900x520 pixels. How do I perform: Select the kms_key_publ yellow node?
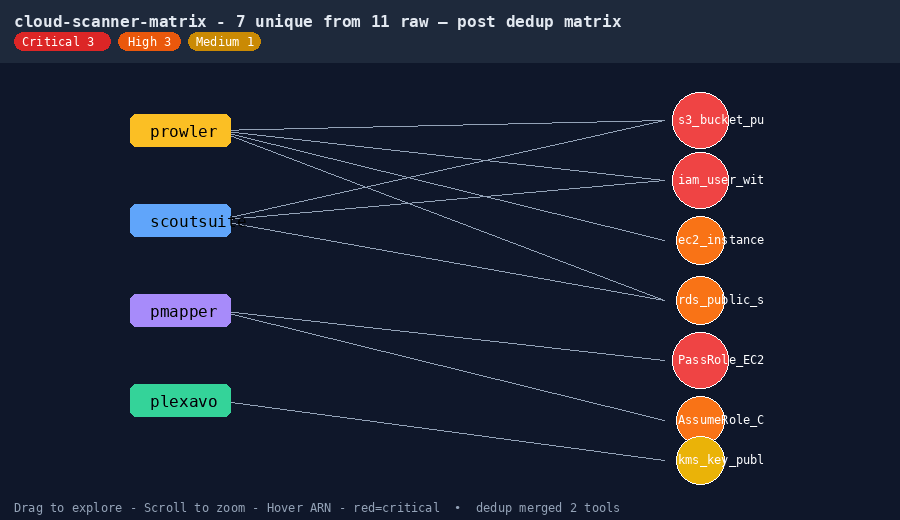click(x=700, y=460)
